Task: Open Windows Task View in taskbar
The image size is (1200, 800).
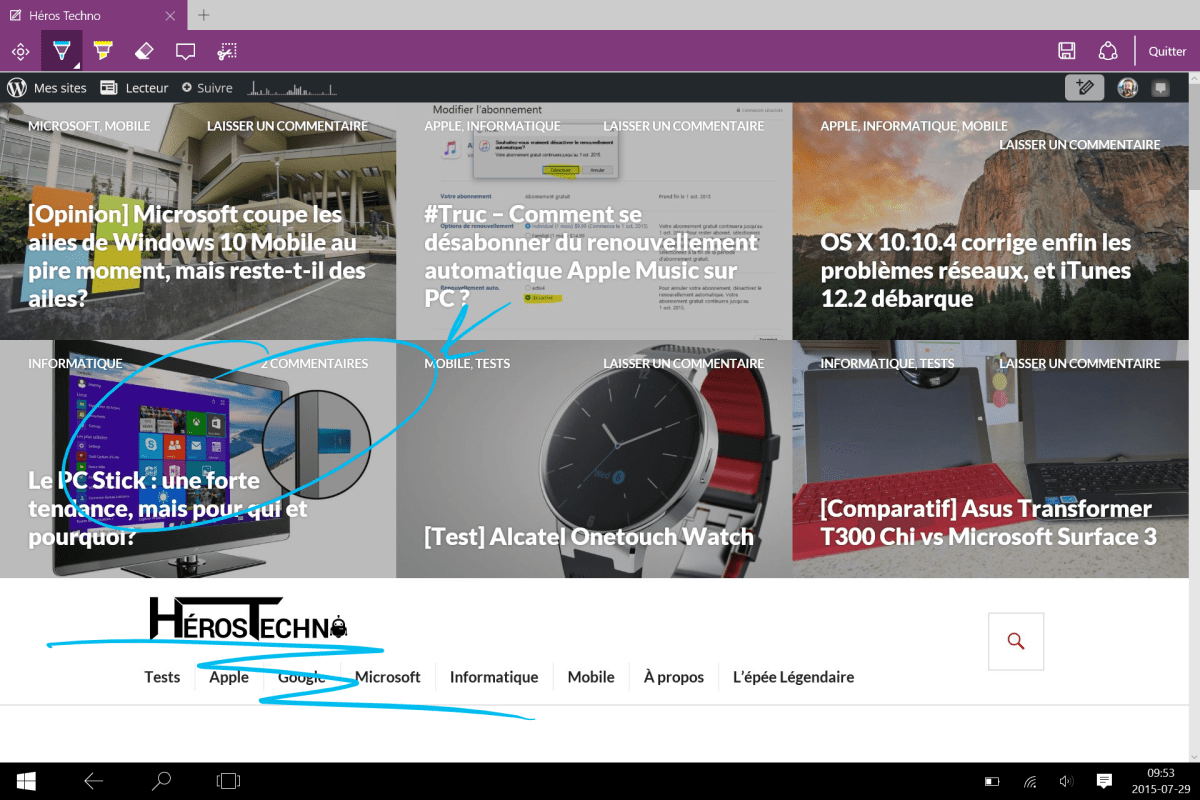Action: point(229,781)
